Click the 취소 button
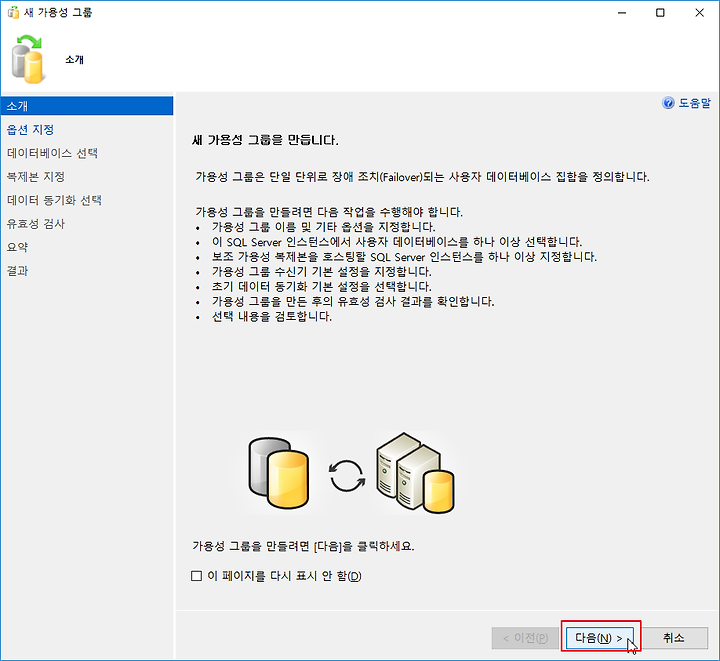Viewport: 720px width, 661px height. tap(674, 638)
